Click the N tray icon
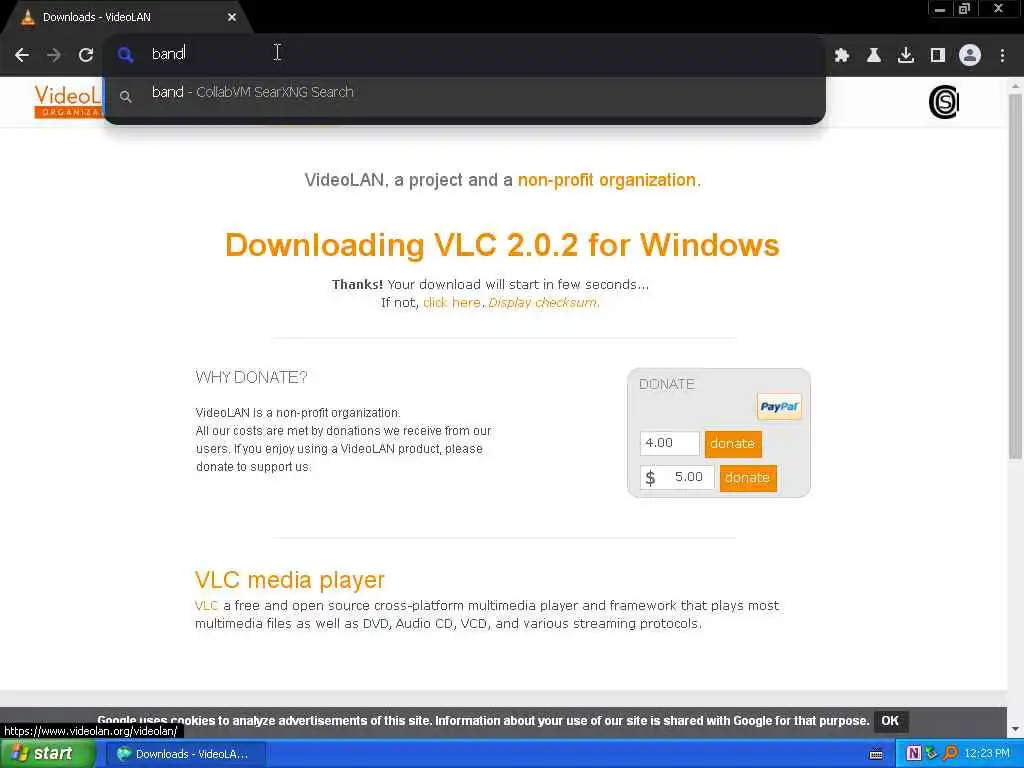1024x768 pixels. point(914,754)
